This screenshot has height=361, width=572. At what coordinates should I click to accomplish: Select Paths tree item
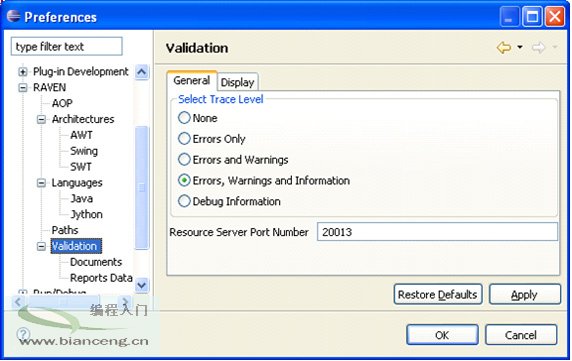click(x=65, y=230)
